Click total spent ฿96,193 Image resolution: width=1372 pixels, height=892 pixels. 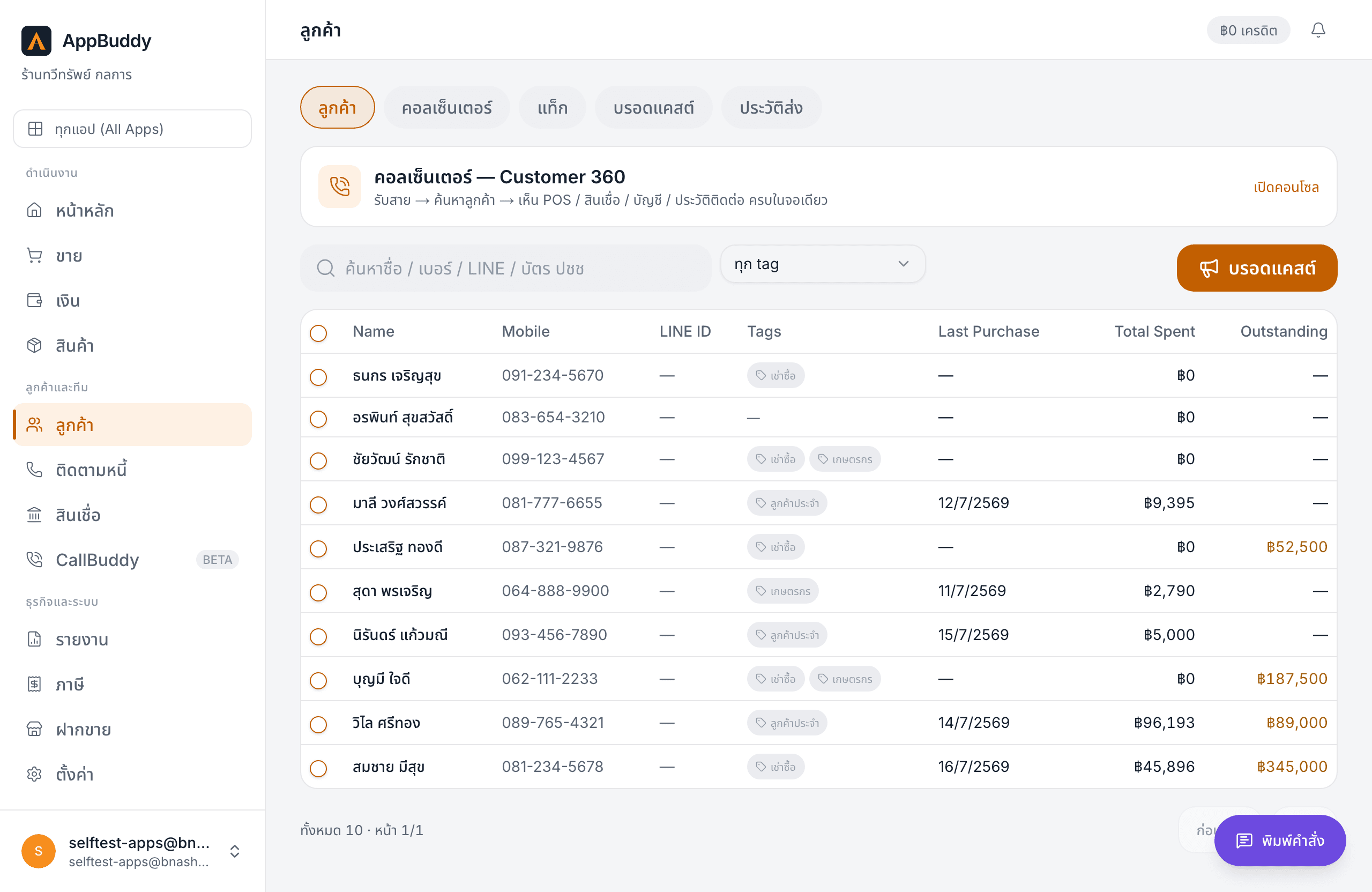point(1164,723)
